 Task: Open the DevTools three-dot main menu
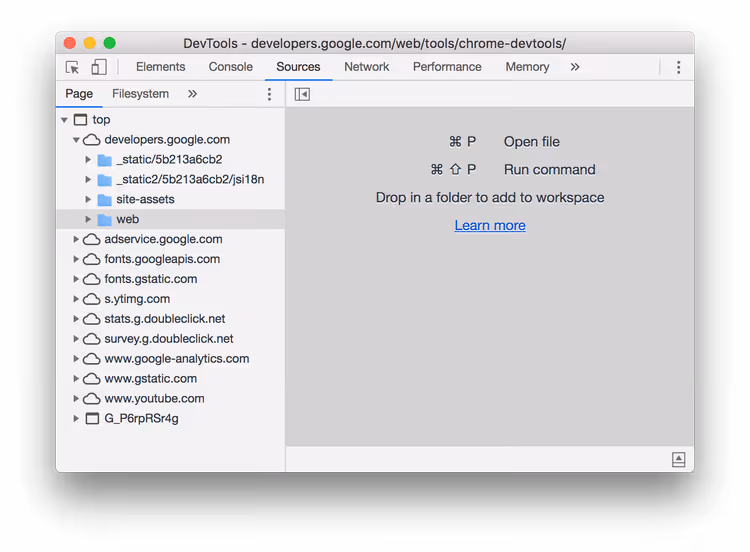tap(678, 67)
